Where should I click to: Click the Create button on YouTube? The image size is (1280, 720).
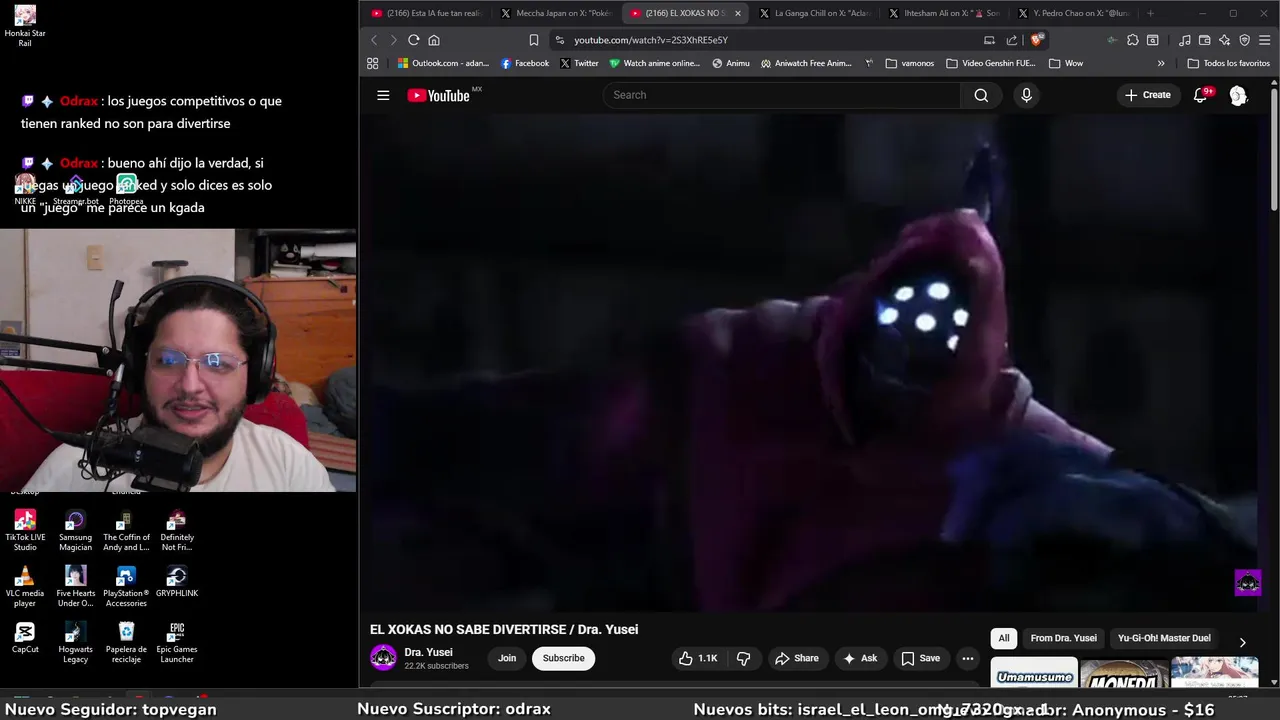click(x=1148, y=95)
